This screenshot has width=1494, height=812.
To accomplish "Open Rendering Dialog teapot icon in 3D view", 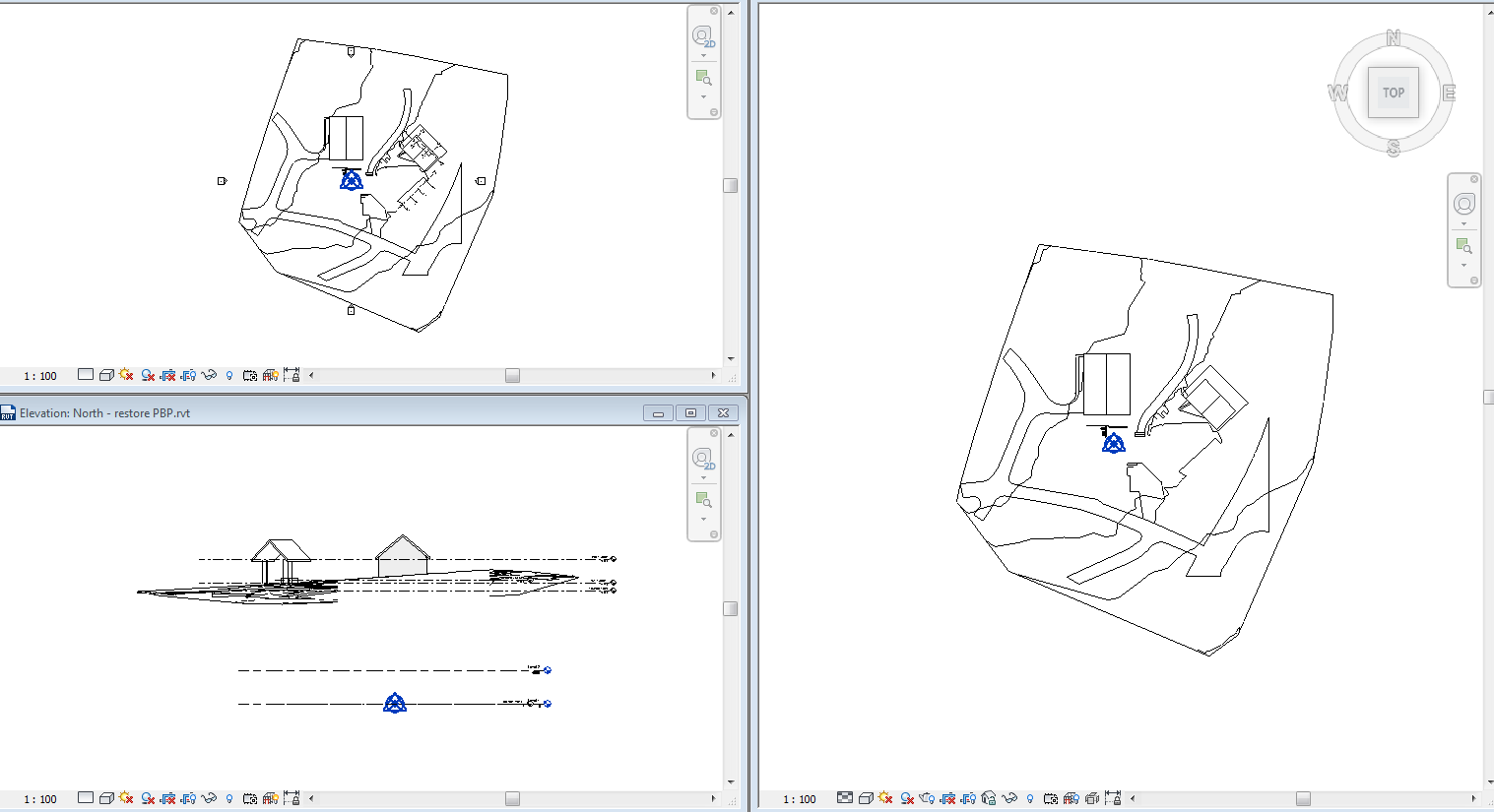I will 927,798.
